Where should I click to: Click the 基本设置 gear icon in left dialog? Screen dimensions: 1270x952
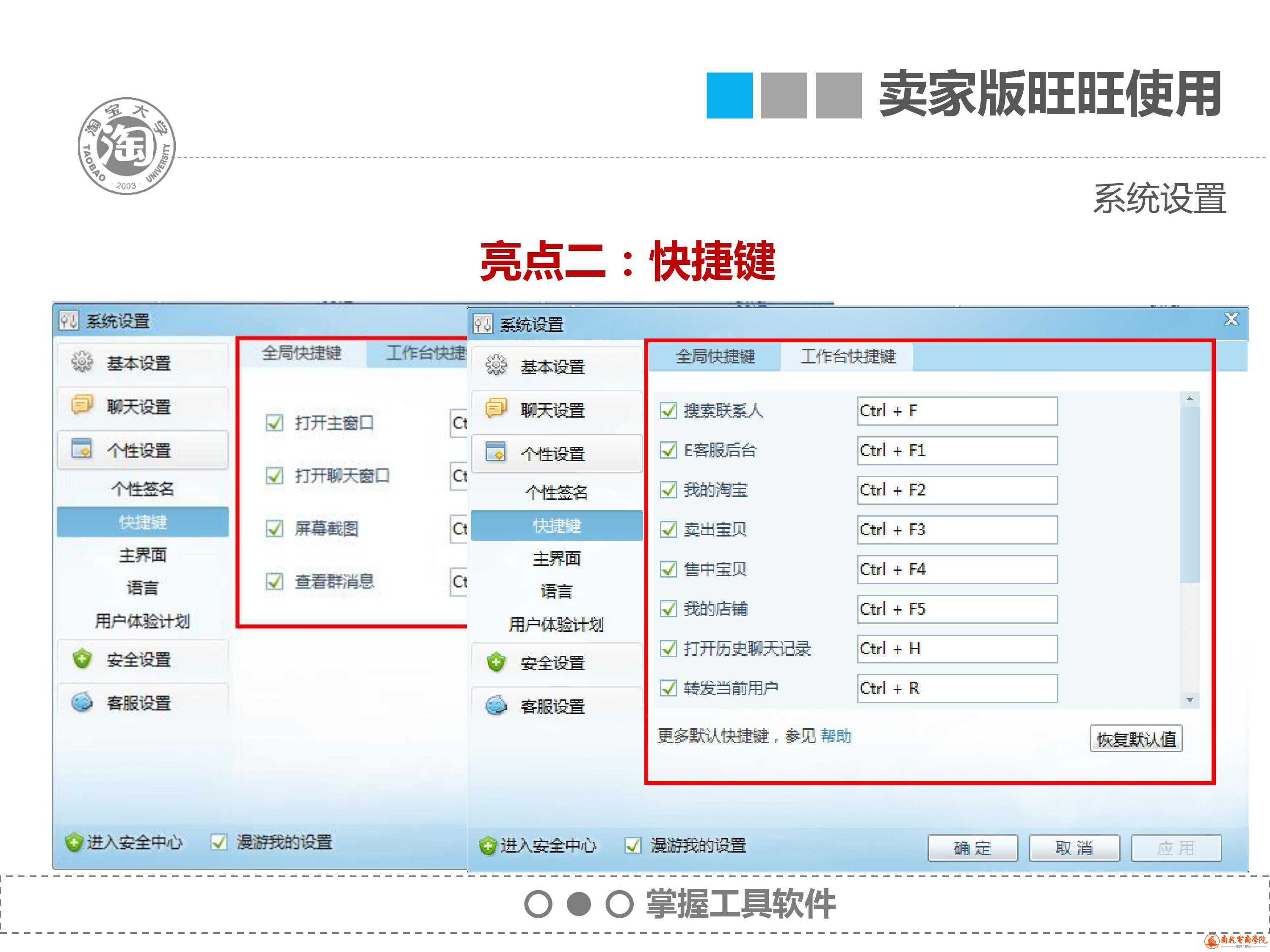[82, 361]
